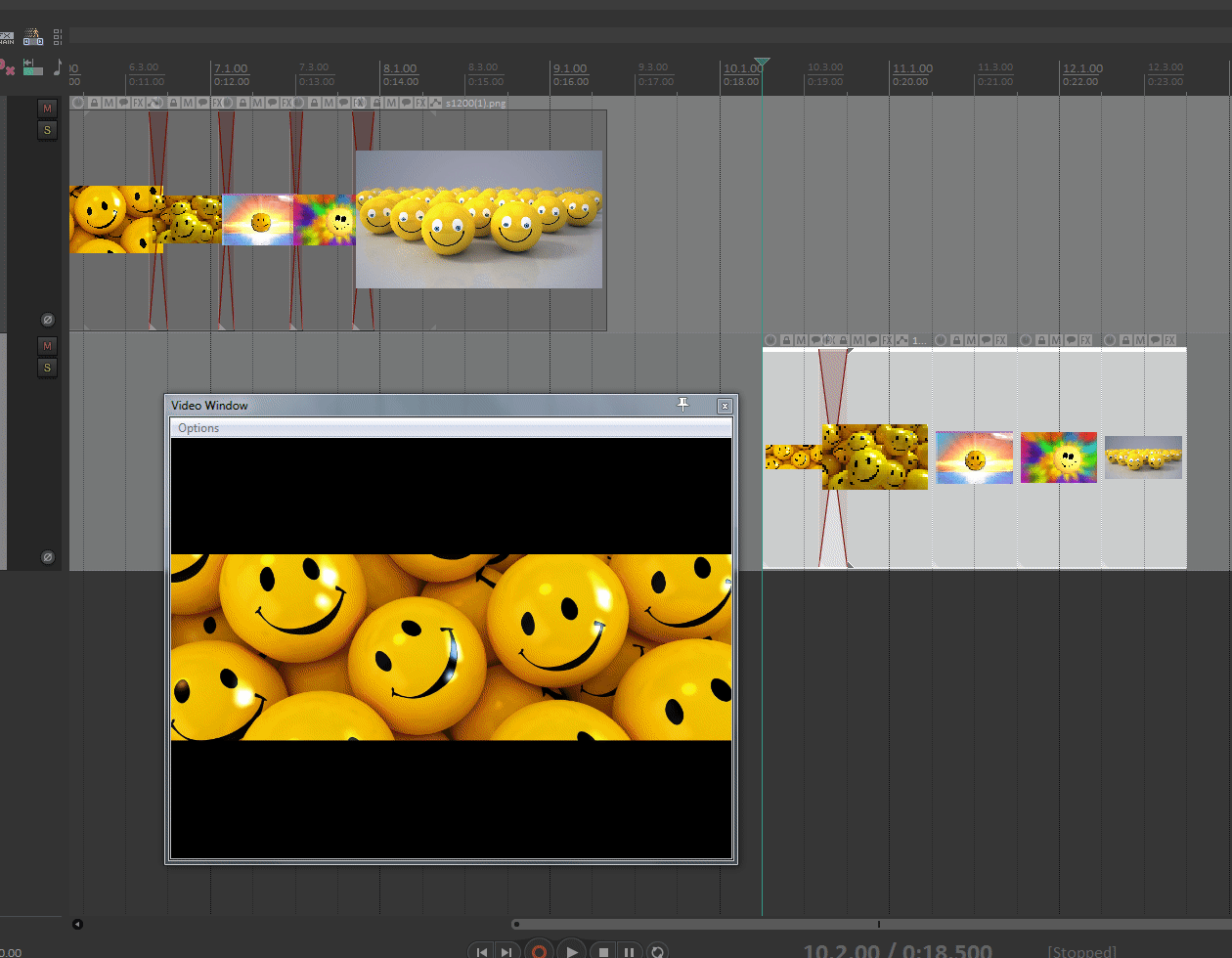Open notes of the sunset smiley item, track two
The height and width of the screenshot is (958, 1232).
pos(986,340)
